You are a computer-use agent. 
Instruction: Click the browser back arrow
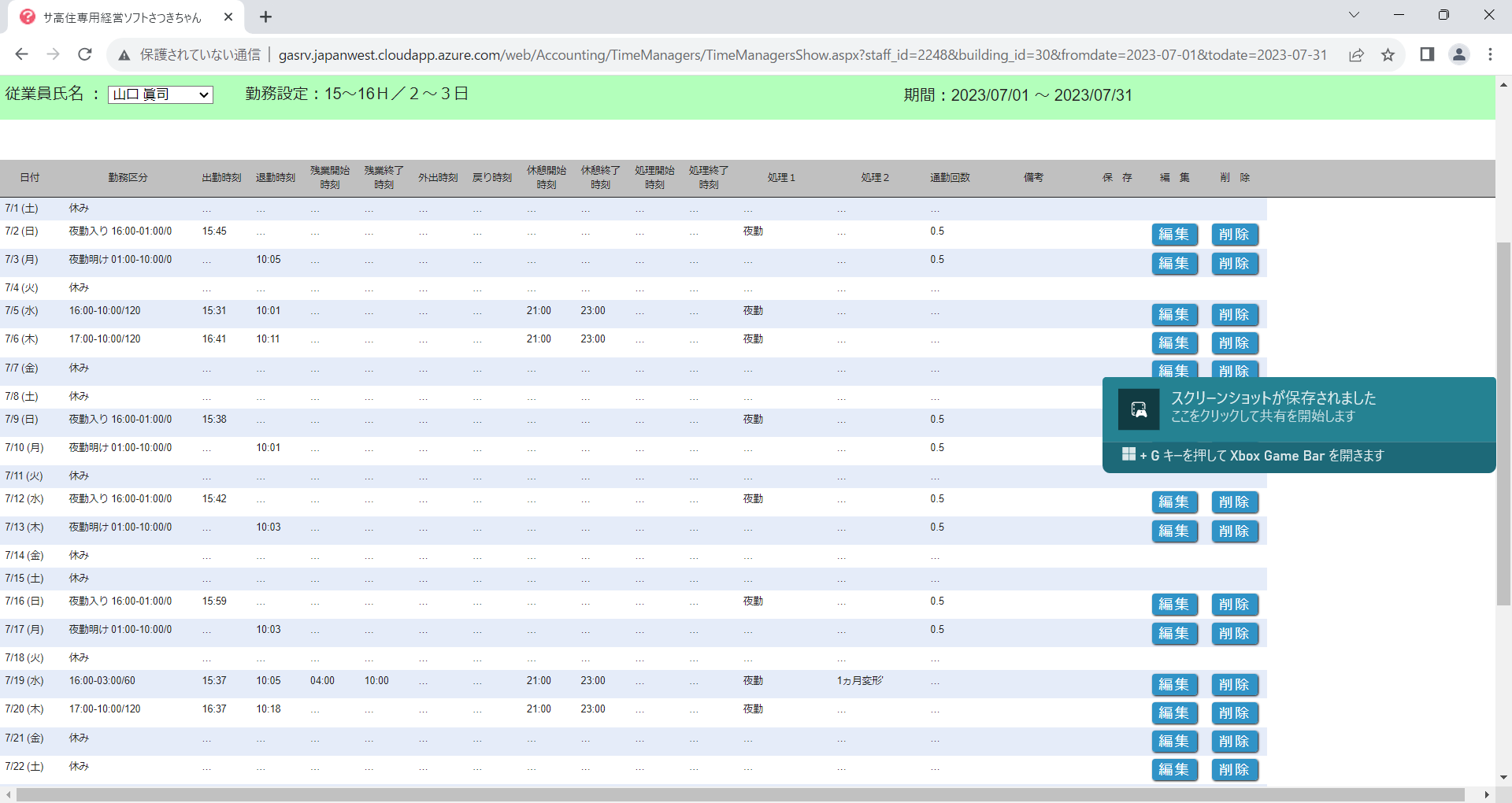point(21,54)
